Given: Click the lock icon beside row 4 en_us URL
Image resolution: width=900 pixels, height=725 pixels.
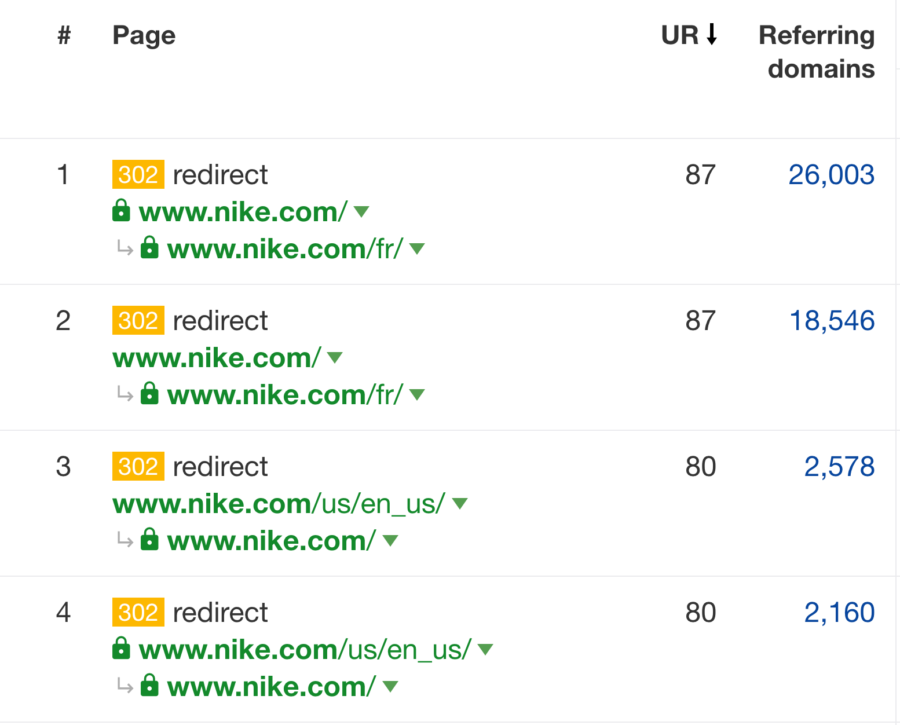Looking at the screenshot, I should (x=121, y=648).
